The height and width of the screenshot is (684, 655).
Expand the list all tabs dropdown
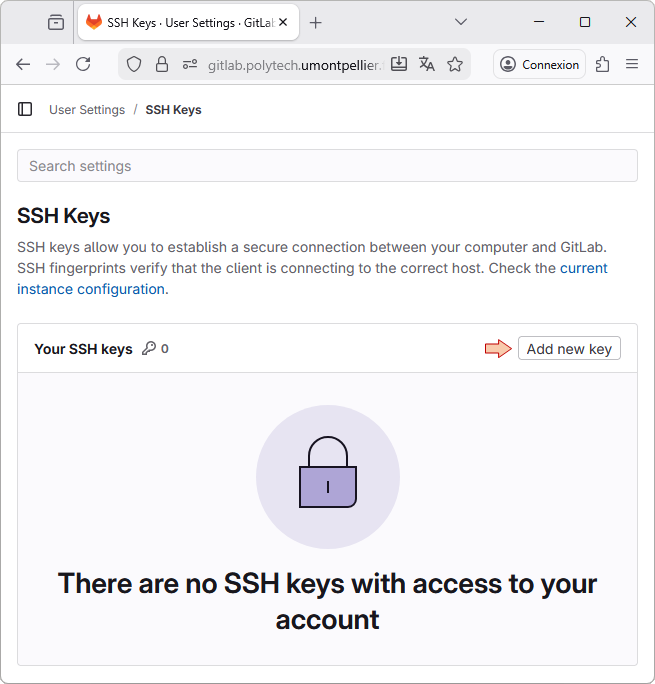461,22
